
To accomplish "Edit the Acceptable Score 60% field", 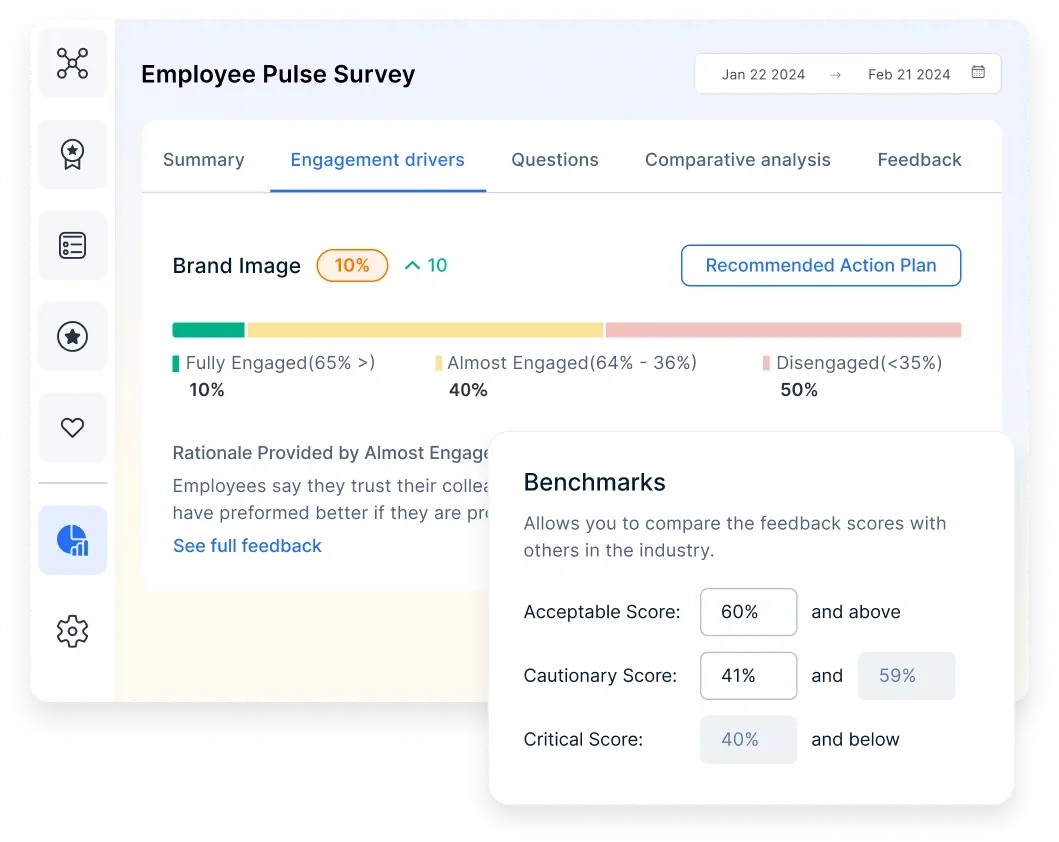I will coord(748,612).
